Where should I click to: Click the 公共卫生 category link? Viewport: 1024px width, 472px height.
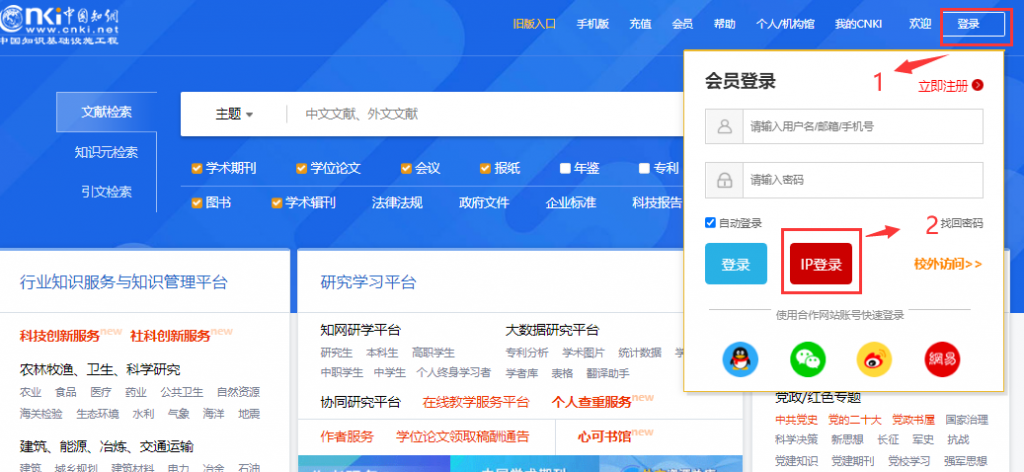click(x=182, y=392)
